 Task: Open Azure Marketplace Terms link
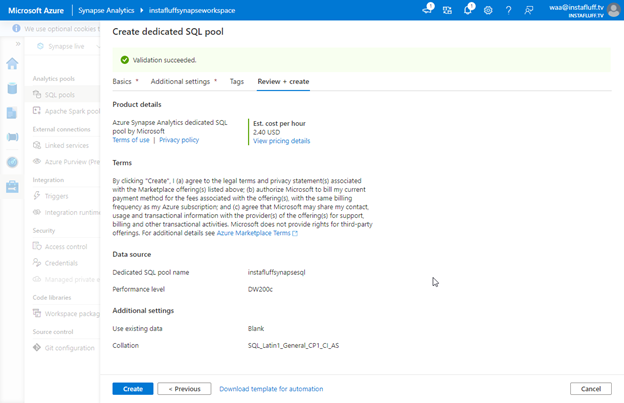point(257,233)
